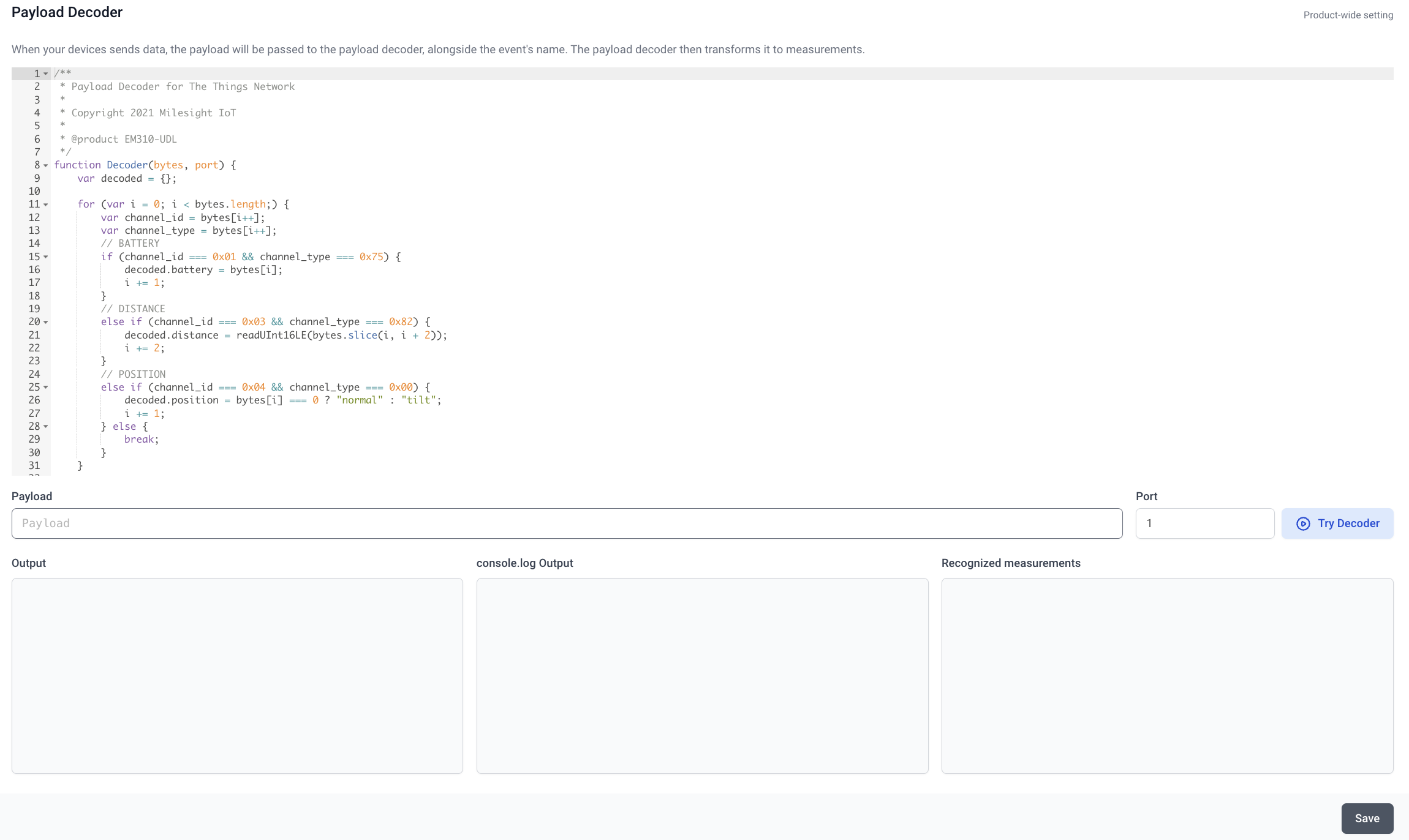Fold the battery if block at line 15
The height and width of the screenshot is (840, 1409).
tap(46, 257)
